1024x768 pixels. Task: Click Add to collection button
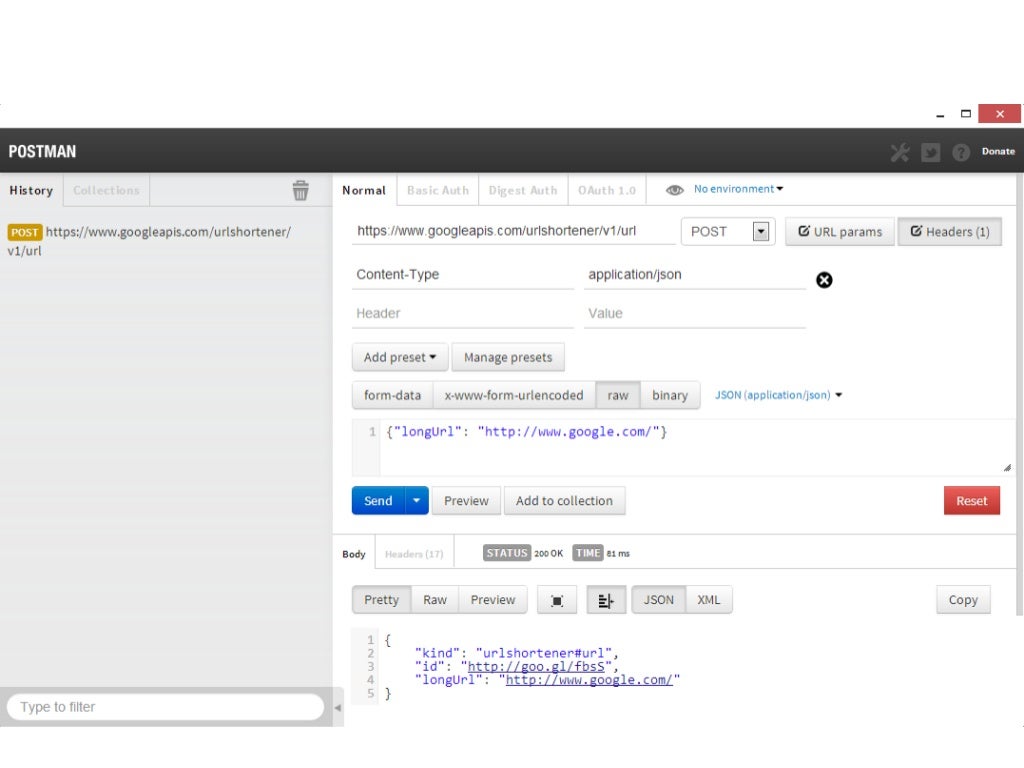(564, 501)
